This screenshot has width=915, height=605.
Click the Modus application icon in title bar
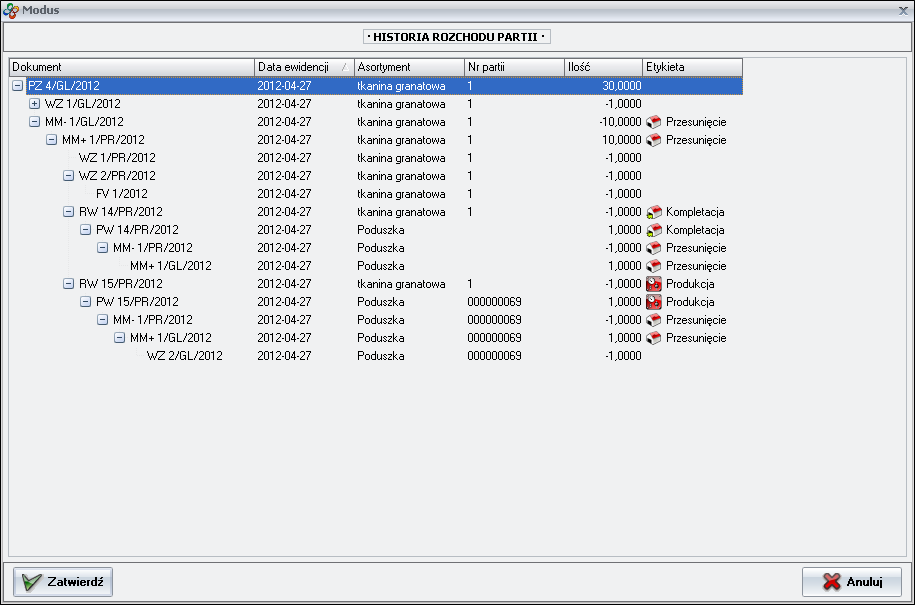[x=11, y=10]
